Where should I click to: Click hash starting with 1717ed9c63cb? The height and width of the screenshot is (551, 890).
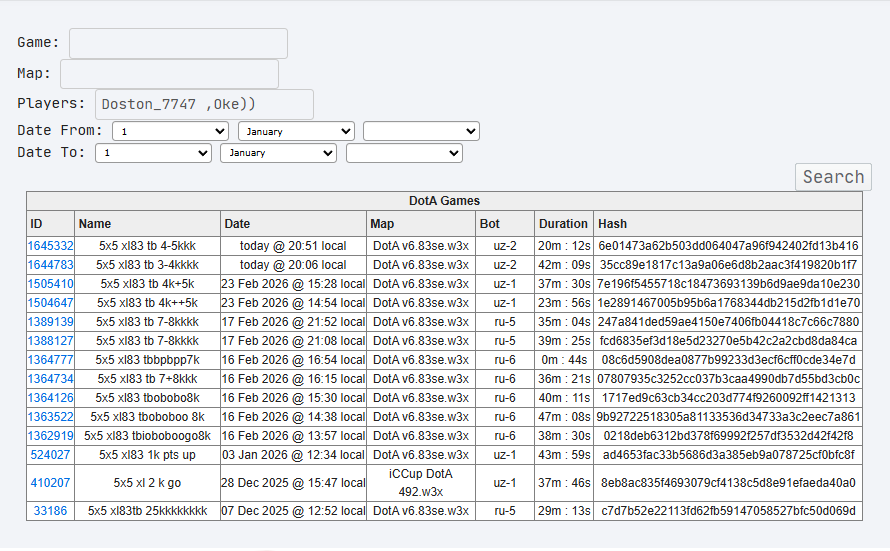728,398
